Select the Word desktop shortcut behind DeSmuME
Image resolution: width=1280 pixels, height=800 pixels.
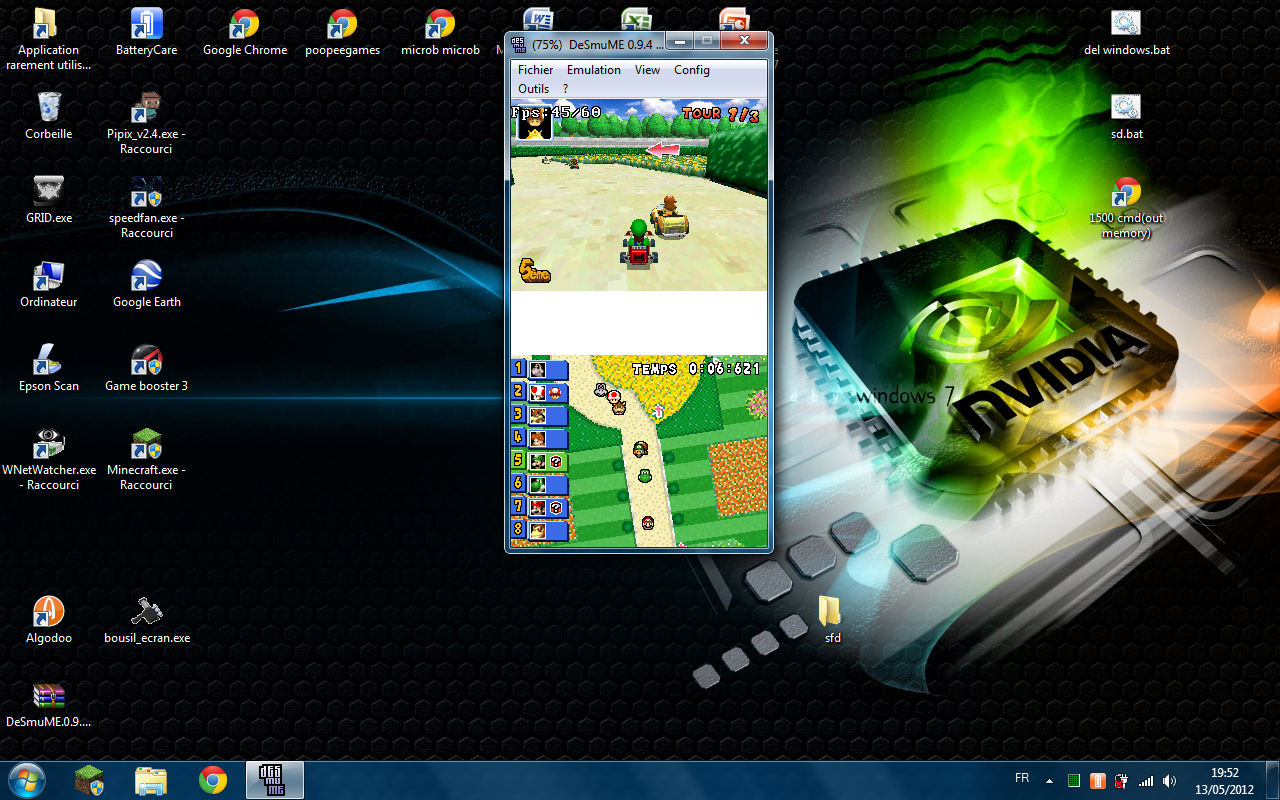click(539, 20)
